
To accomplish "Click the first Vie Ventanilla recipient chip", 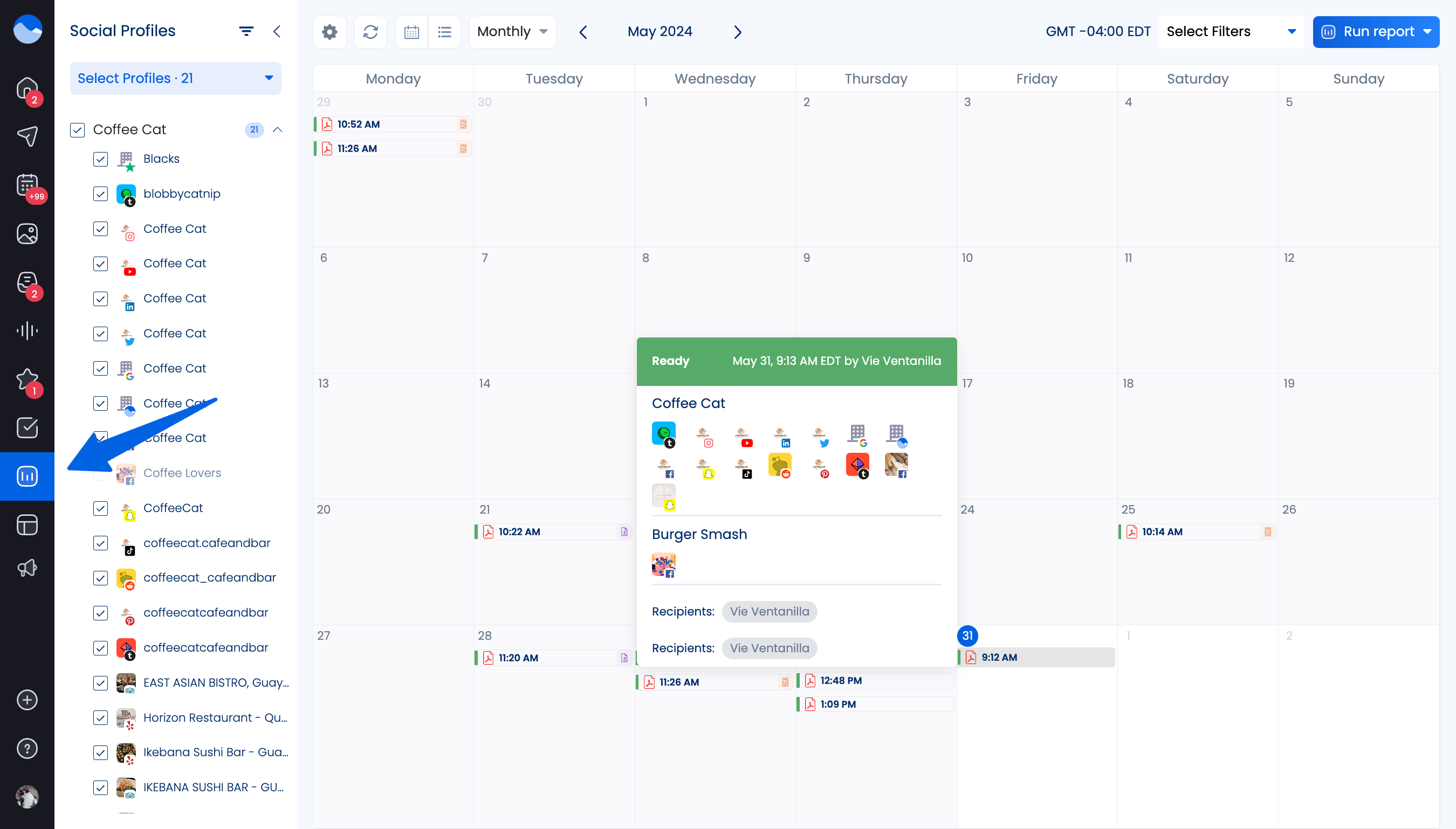I will click(x=769, y=611).
